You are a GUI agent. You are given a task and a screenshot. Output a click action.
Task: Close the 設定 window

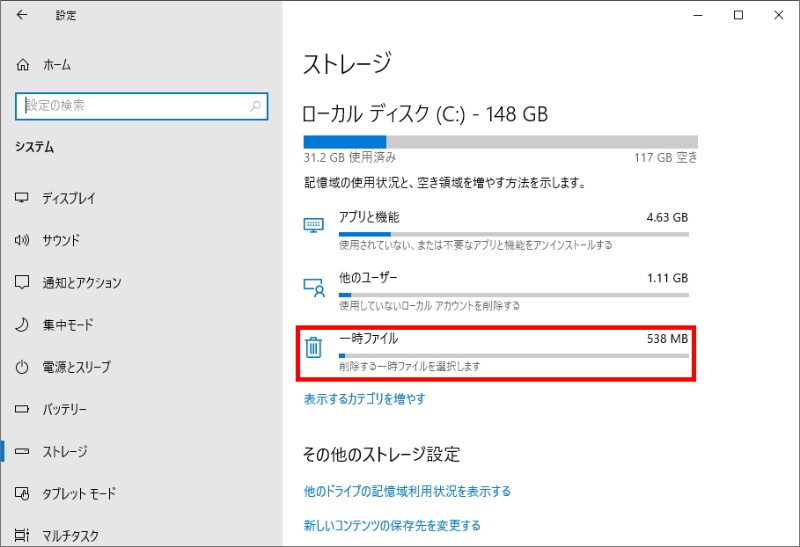click(x=779, y=15)
